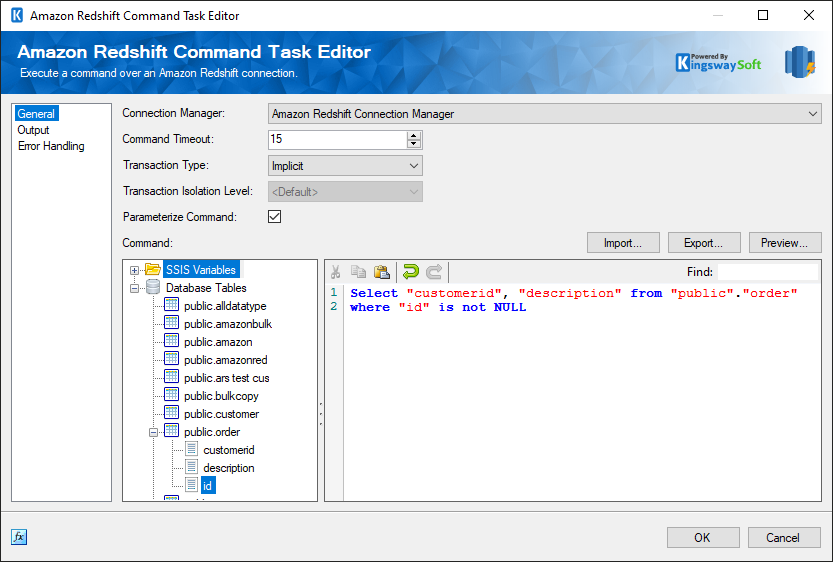Click the column icon beside description
Viewport: 833px width, 562px height.
[191, 467]
